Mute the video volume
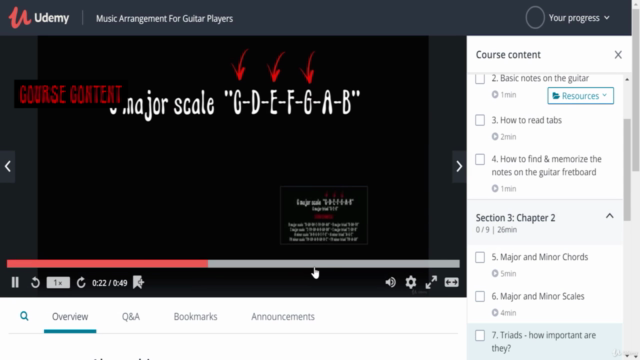640x360 pixels. point(390,282)
